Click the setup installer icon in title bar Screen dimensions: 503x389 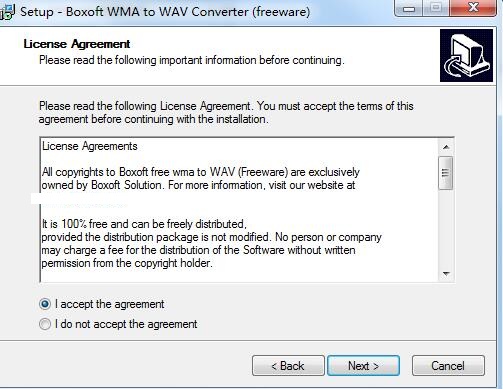point(7,12)
